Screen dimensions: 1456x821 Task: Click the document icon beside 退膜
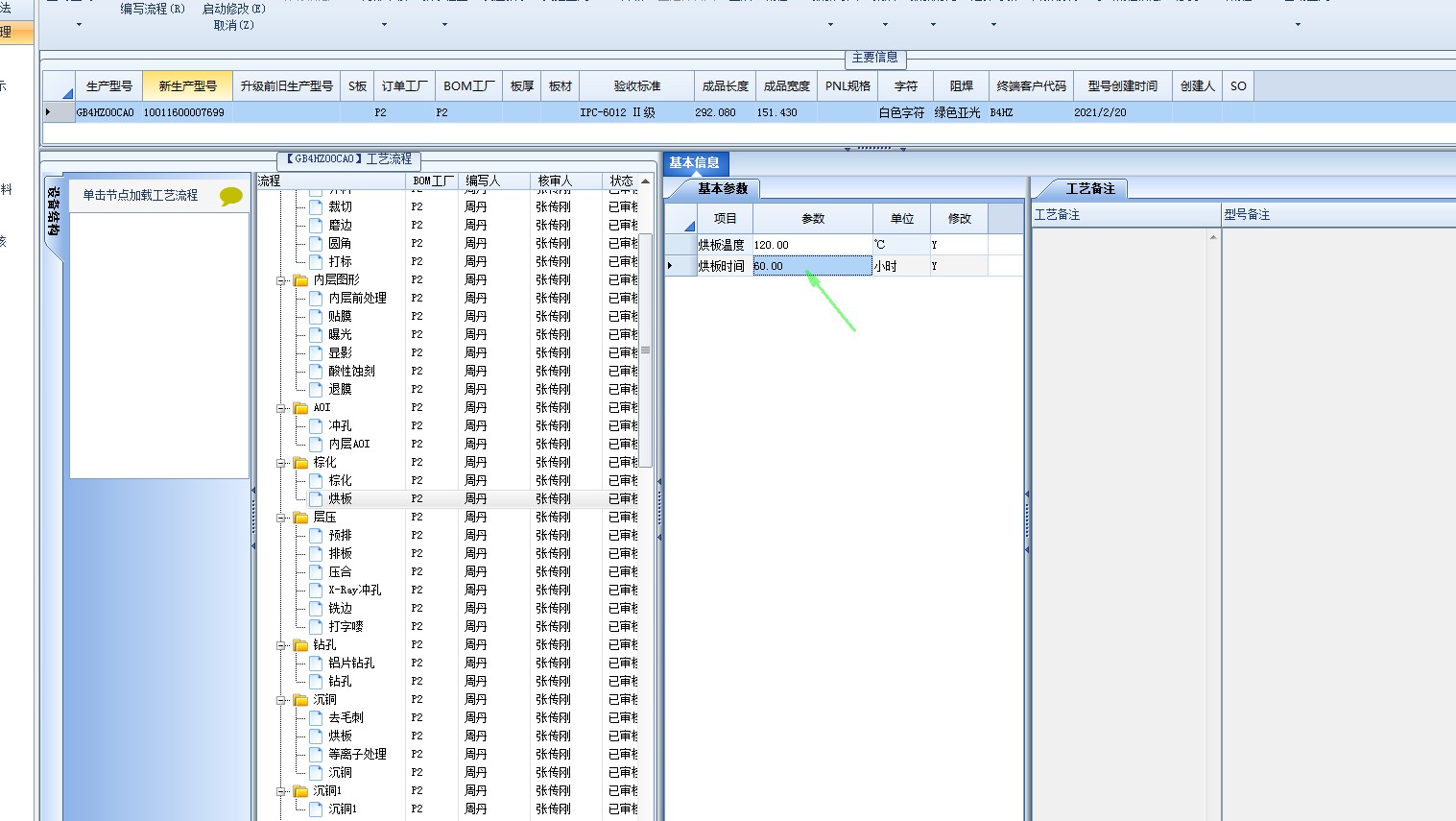click(x=316, y=389)
